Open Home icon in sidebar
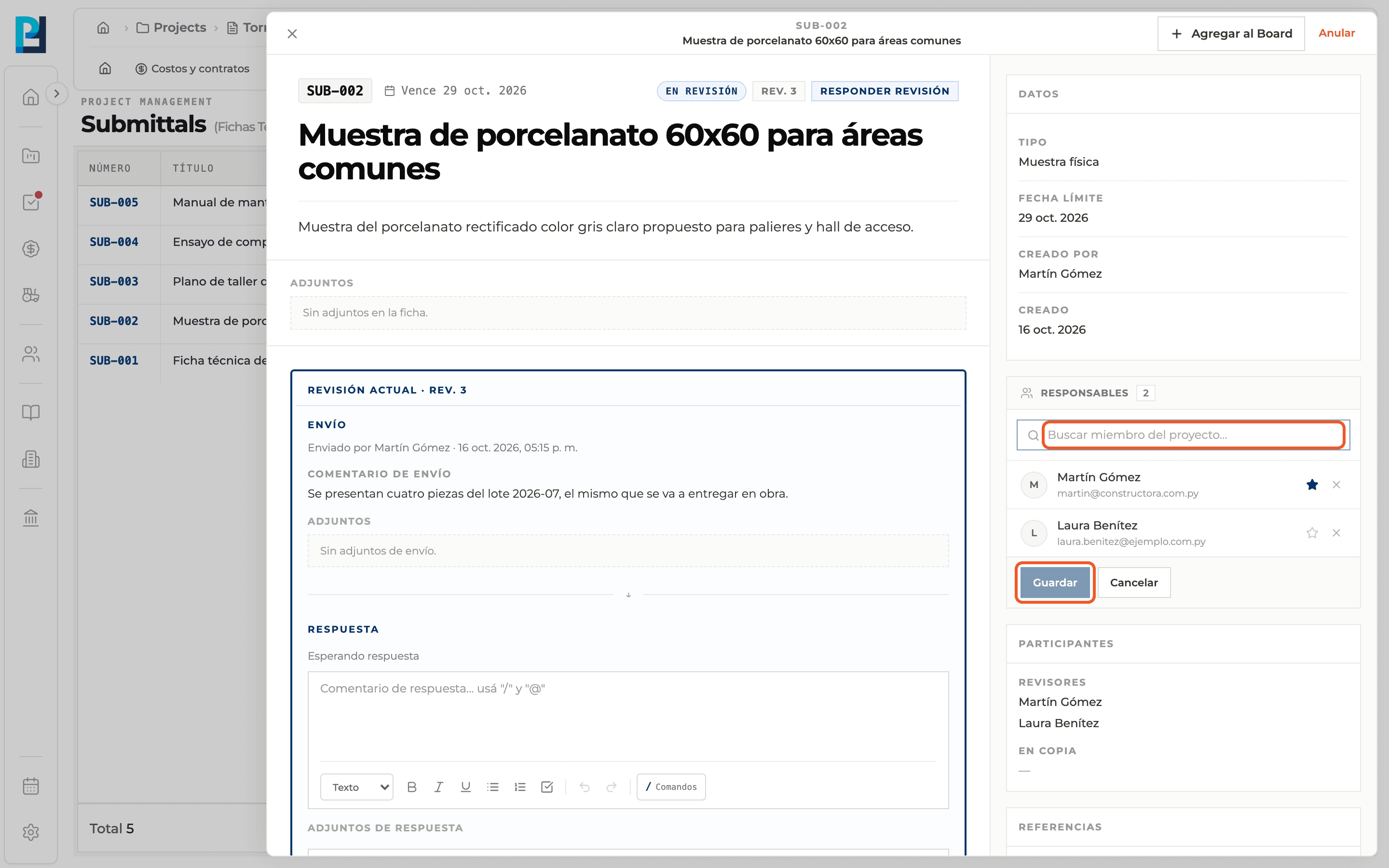Viewport: 1389px width, 868px height. pyautogui.click(x=31, y=97)
